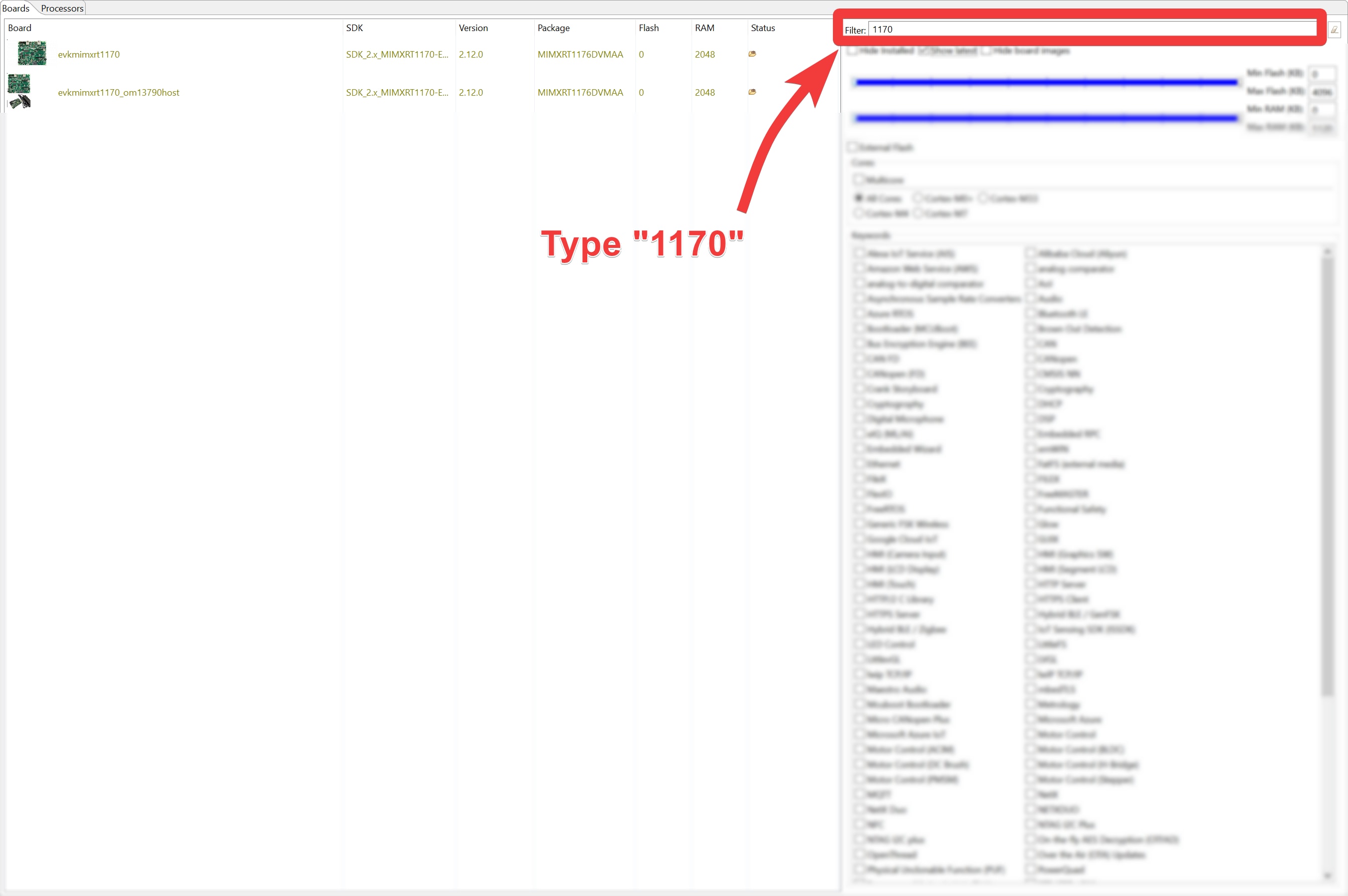This screenshot has width=1348, height=896.
Task: Click the eraser icon to clear filter
Action: (1333, 30)
